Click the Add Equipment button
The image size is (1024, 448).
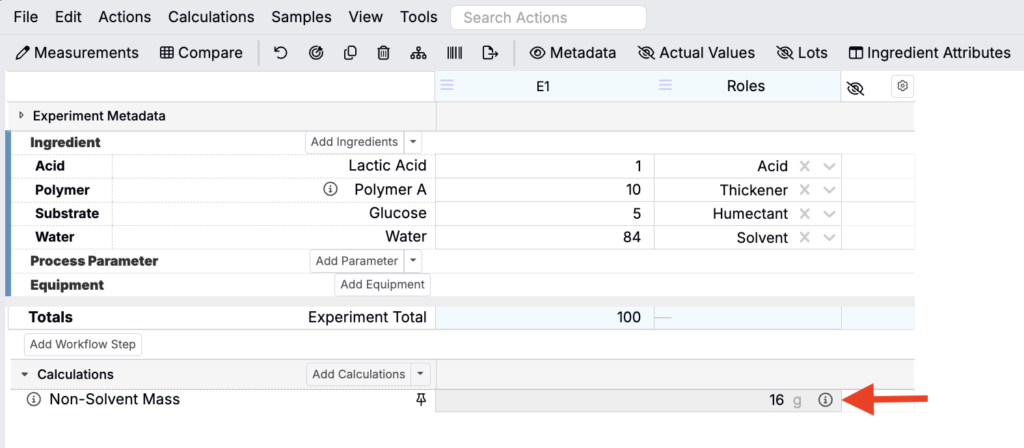[x=382, y=285]
